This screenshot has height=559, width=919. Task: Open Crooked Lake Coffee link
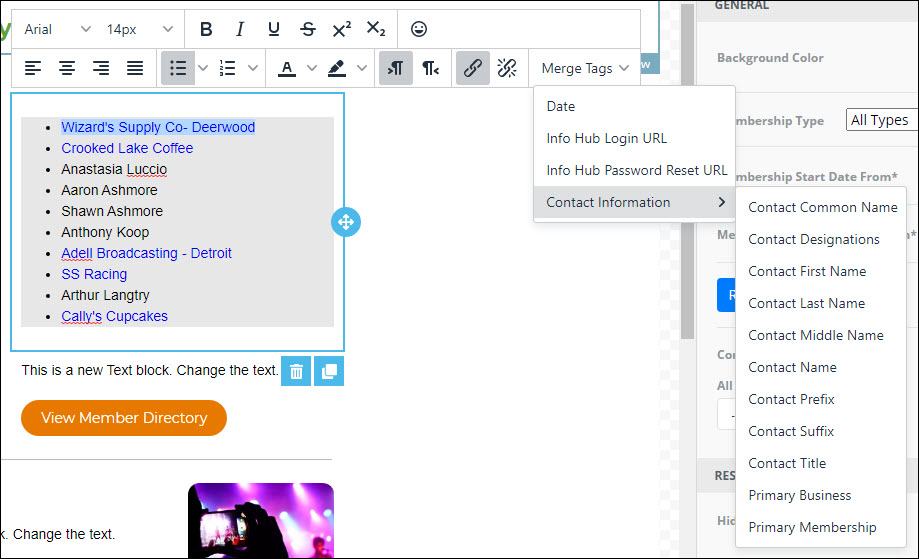[127, 148]
